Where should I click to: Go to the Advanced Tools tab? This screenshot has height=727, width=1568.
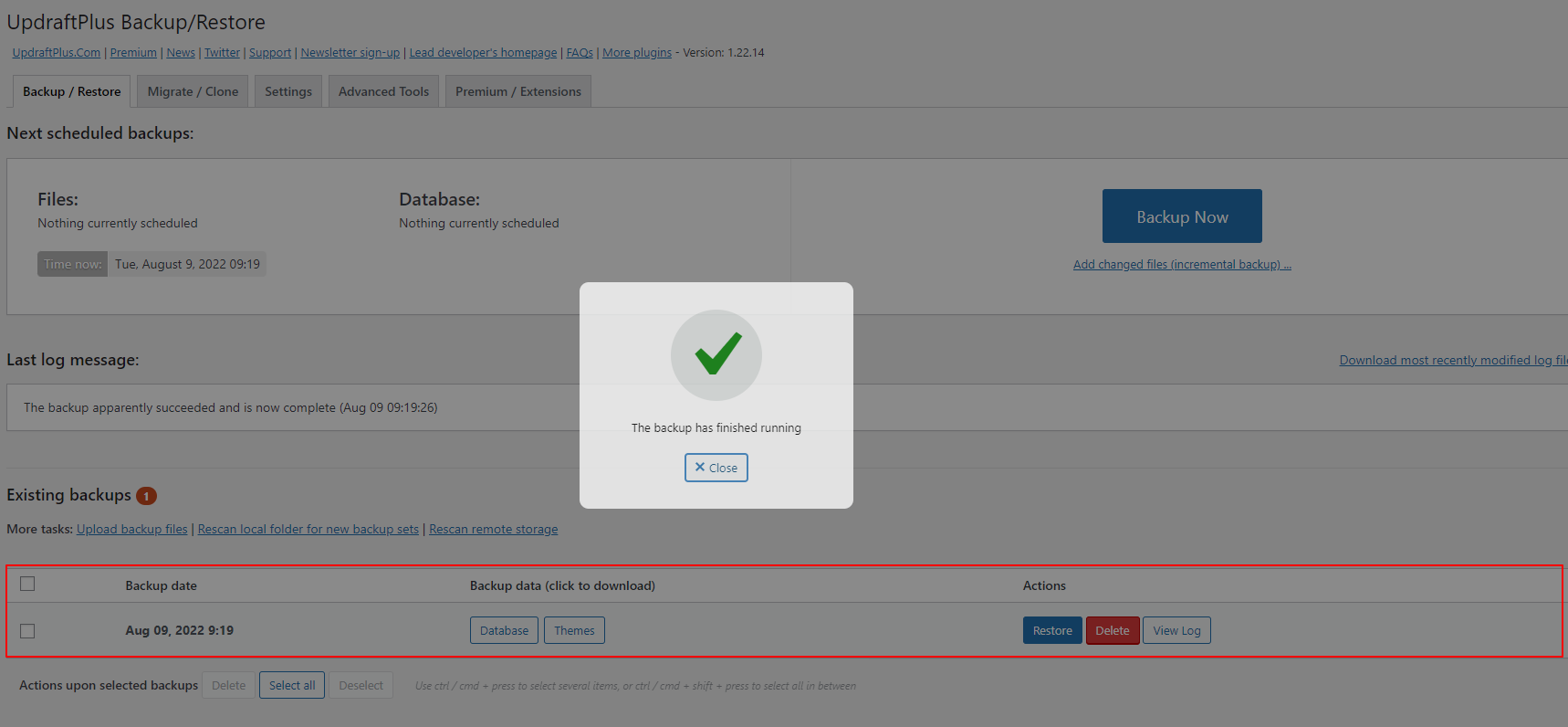click(x=383, y=91)
